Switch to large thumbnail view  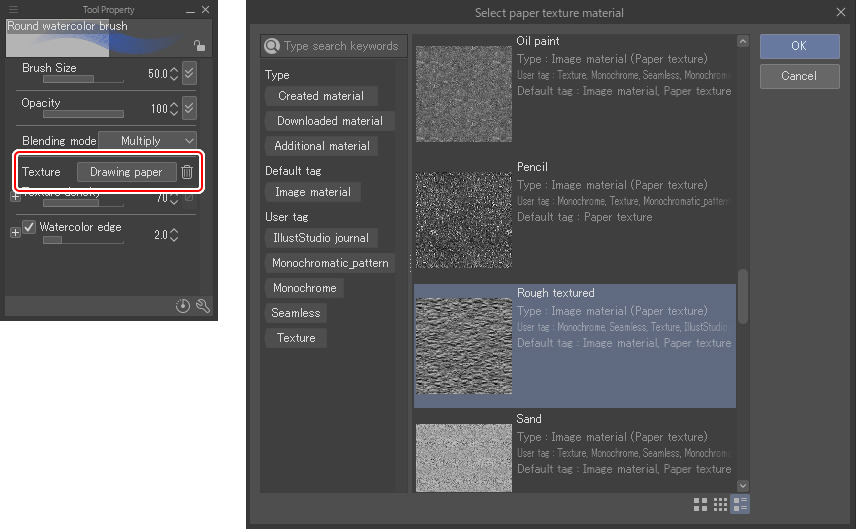tap(700, 504)
